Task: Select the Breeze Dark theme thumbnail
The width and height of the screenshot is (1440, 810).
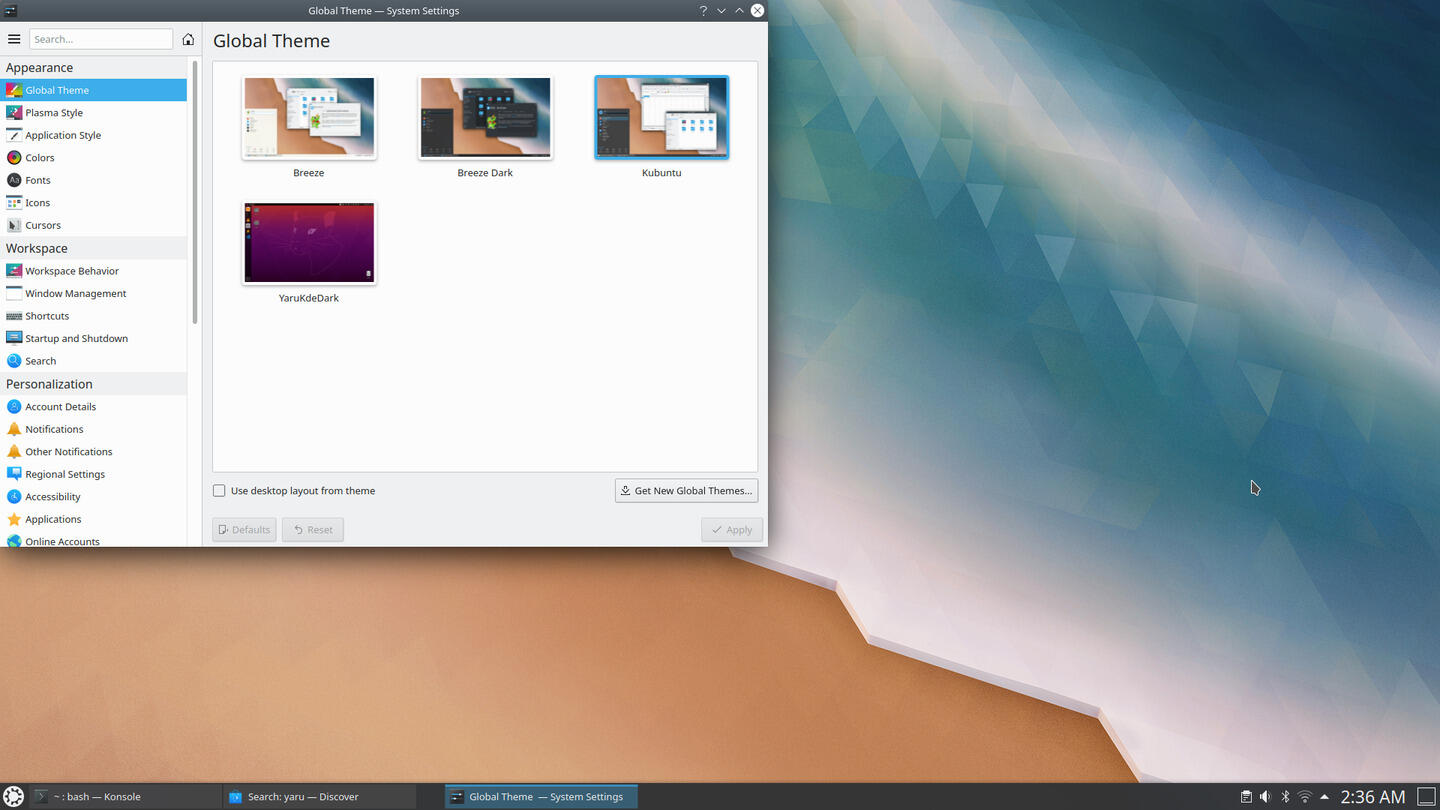Action: [485, 118]
